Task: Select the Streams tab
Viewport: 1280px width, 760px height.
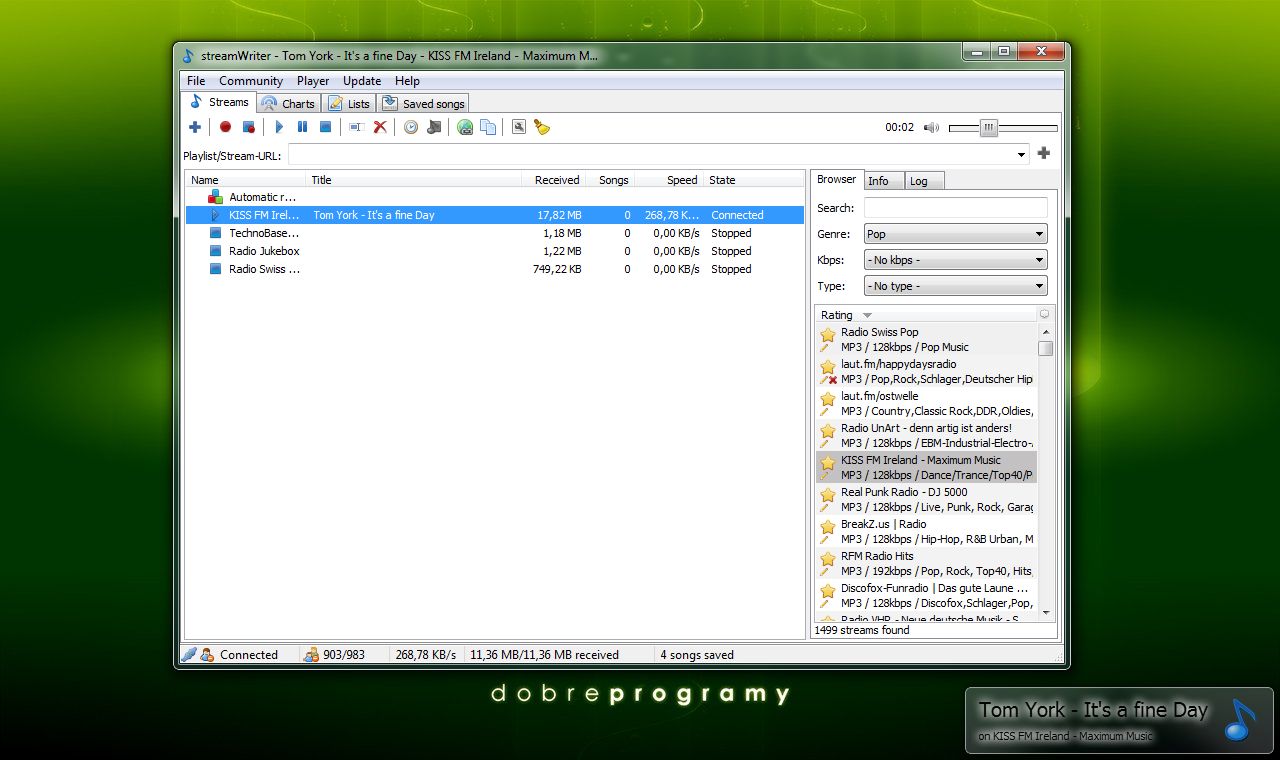Action: click(x=218, y=102)
